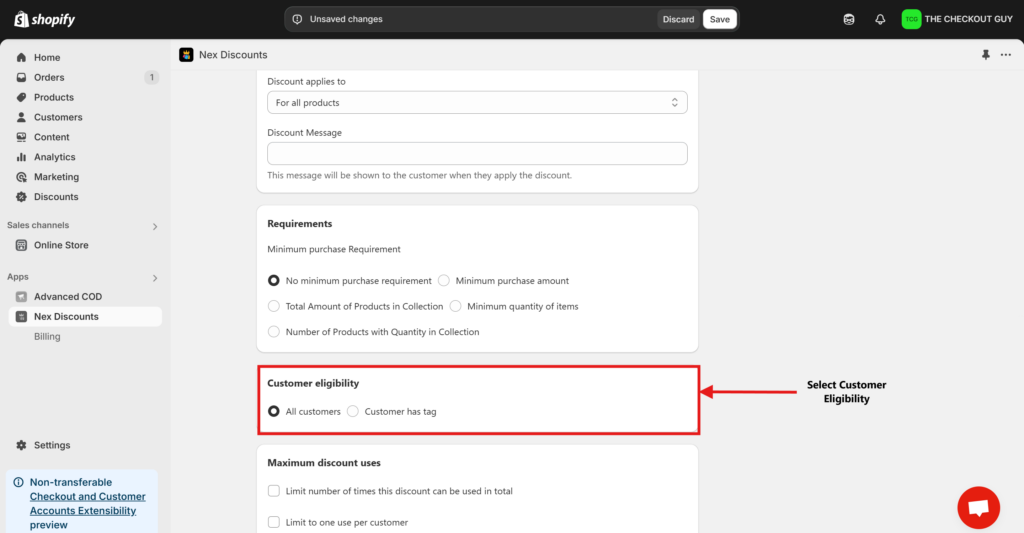Pin the Nex Discounts app
1024x533 pixels.
pyautogui.click(x=985, y=55)
